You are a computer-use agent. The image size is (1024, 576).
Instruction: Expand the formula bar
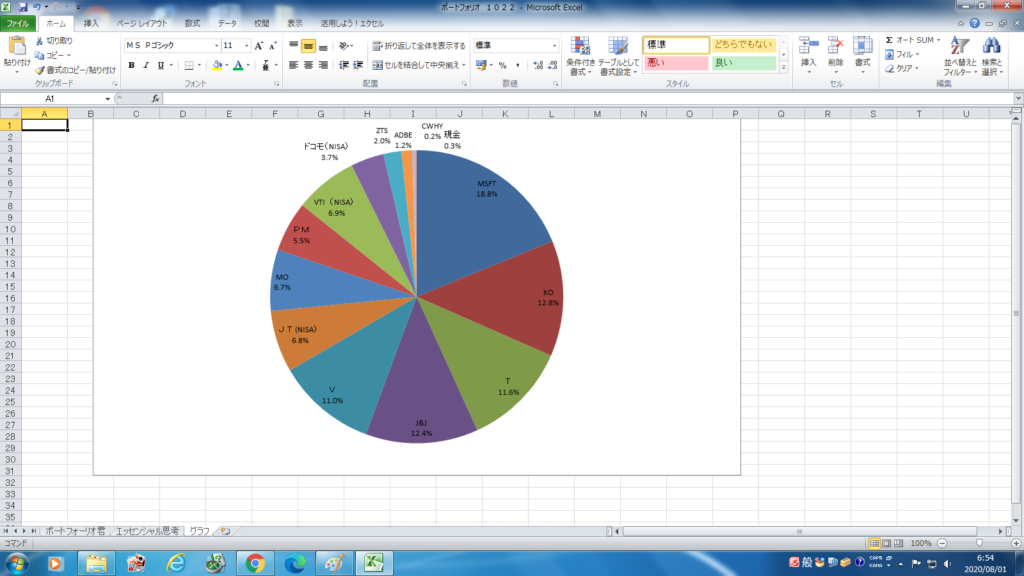[x=1018, y=99]
